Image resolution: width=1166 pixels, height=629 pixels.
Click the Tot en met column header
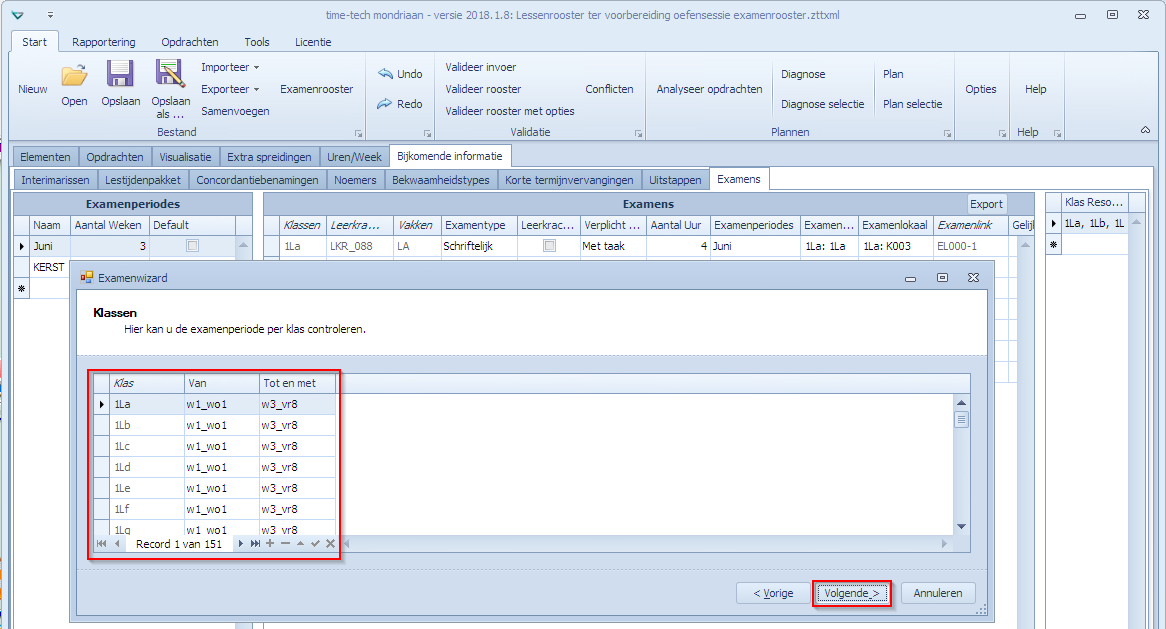tap(297, 383)
